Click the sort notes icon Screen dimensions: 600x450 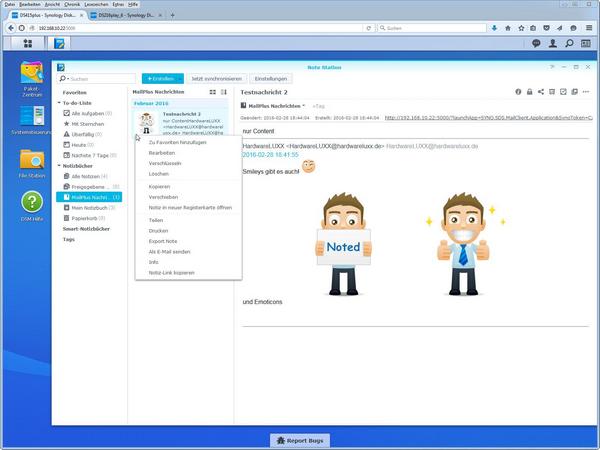224,92
